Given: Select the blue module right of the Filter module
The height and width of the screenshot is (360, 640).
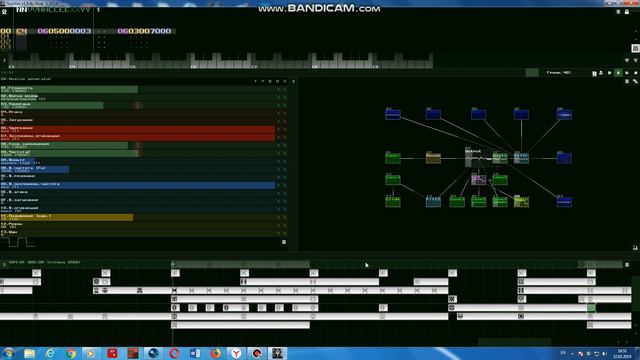Looking at the screenshot, I should 564,158.
